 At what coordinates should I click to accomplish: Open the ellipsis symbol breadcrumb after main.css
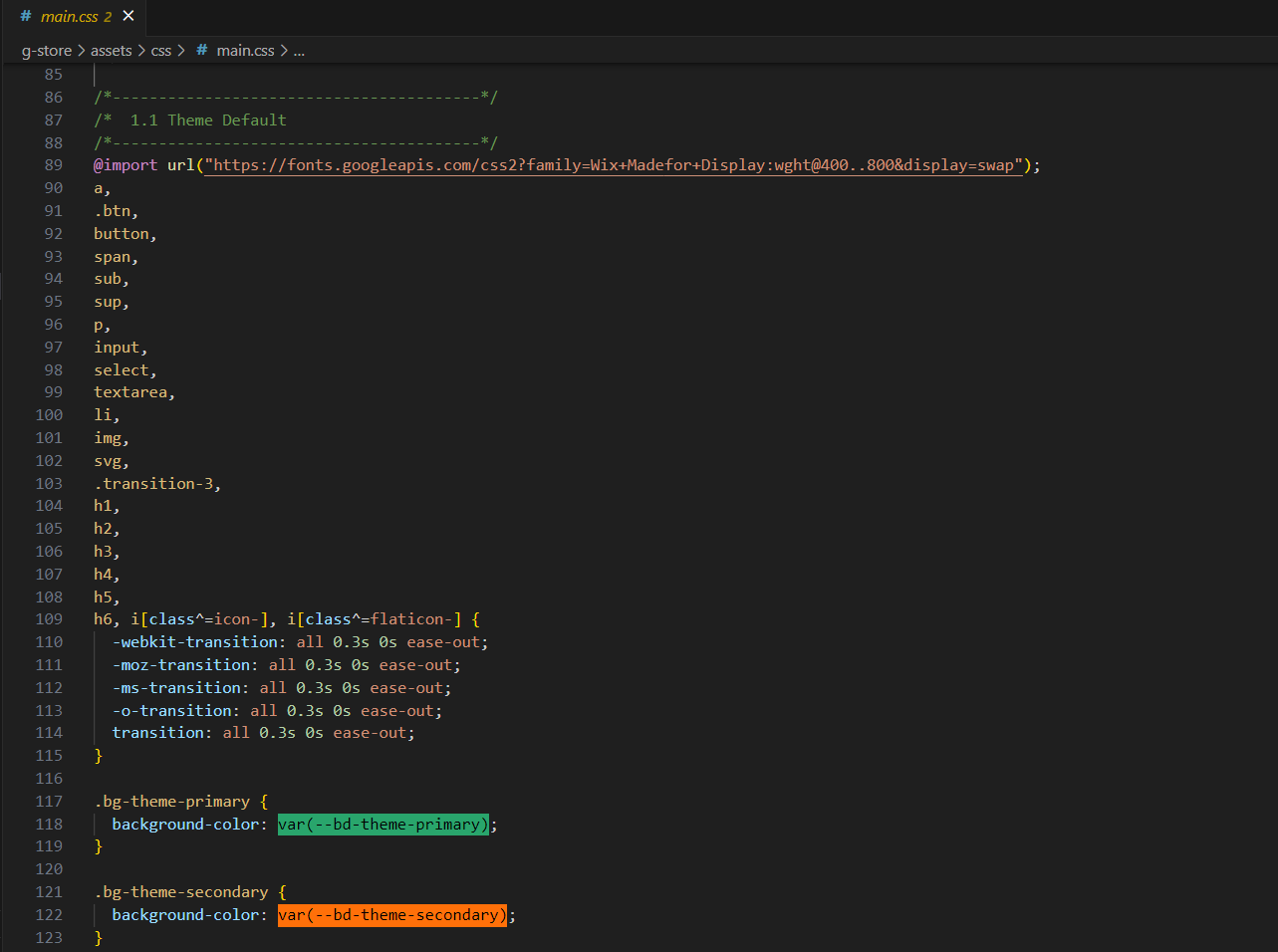tap(299, 50)
